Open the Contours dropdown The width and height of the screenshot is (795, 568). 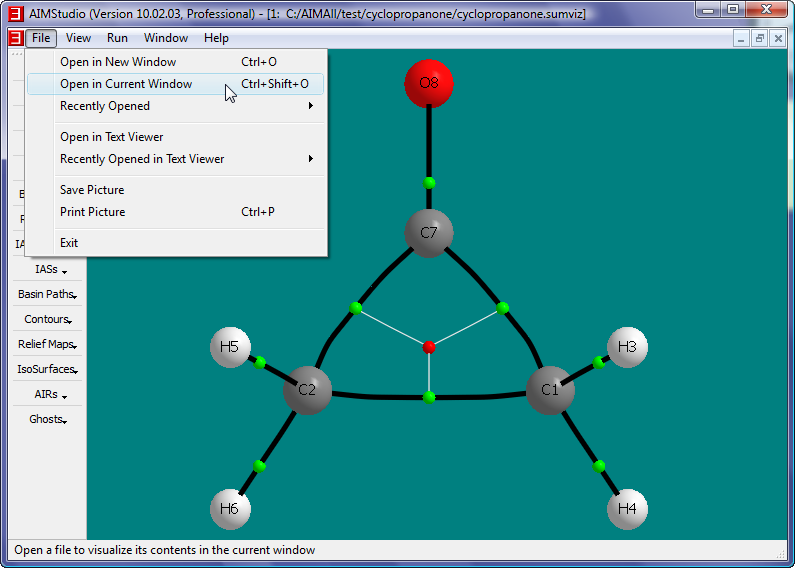(x=48, y=320)
